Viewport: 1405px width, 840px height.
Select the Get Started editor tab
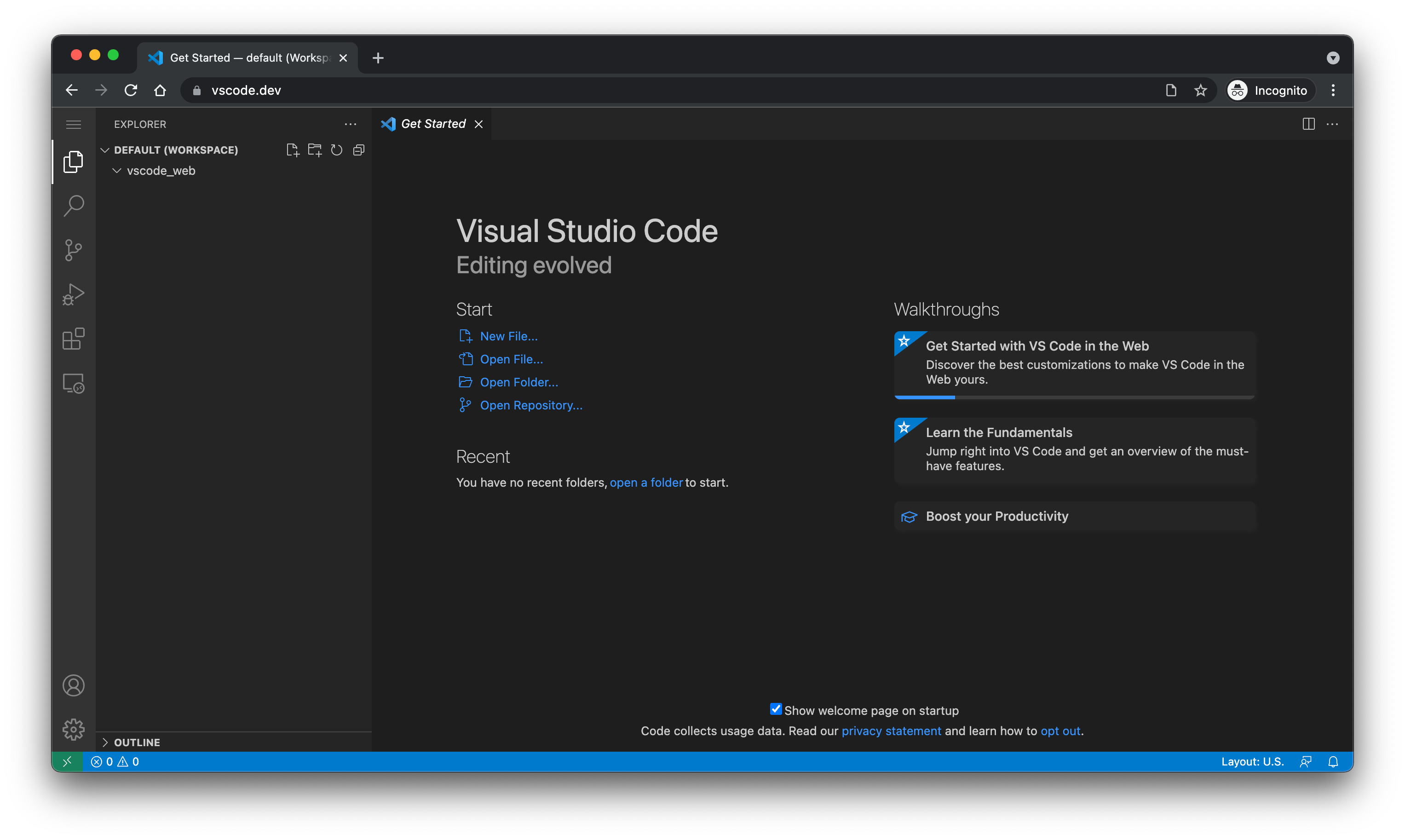[432, 124]
